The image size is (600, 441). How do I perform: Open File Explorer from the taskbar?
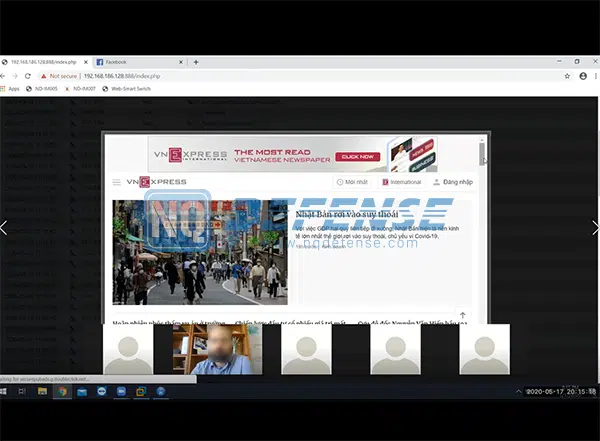coord(42,391)
